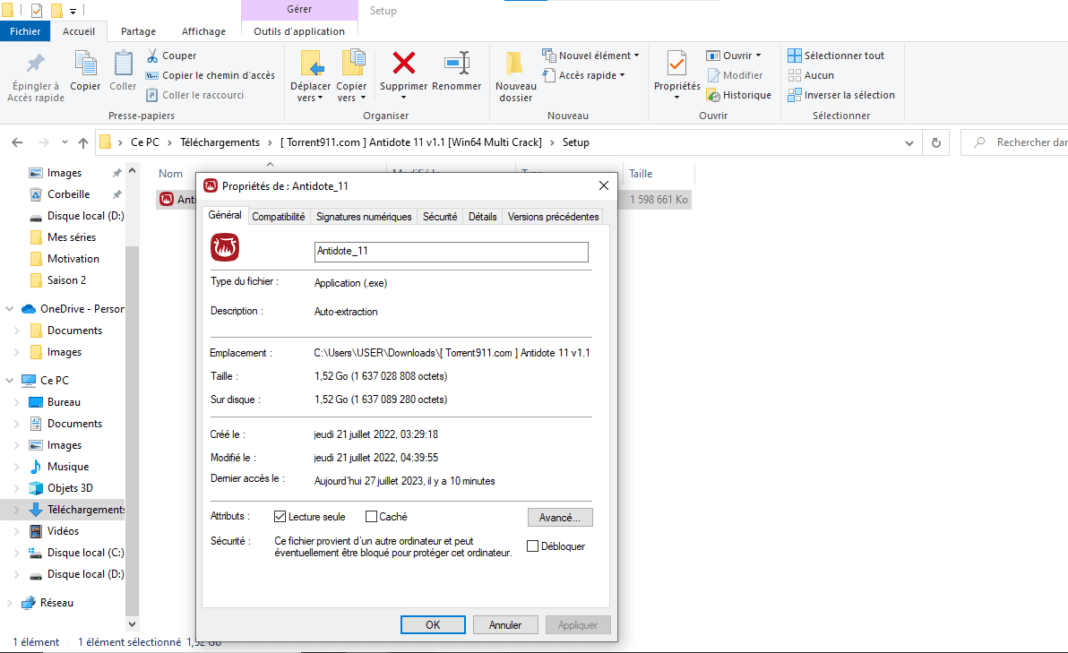The height and width of the screenshot is (653, 1068).
Task: Click the Nouveau dossier folder icon
Action: (515, 64)
